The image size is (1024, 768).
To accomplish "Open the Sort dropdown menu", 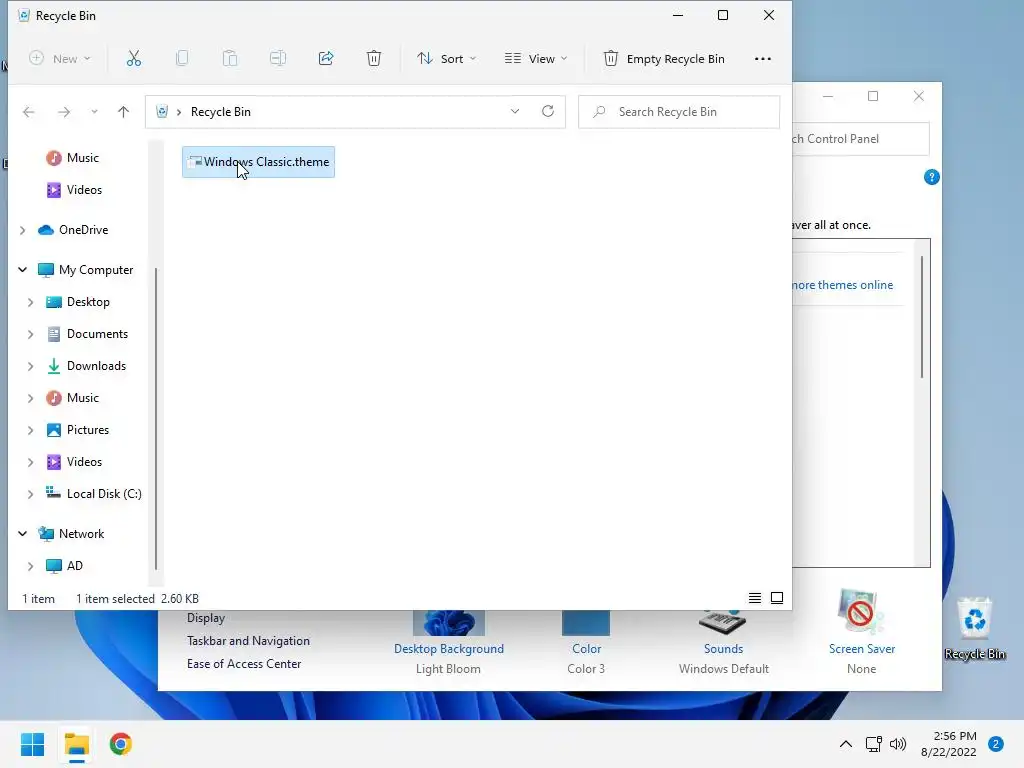I will pos(447,59).
